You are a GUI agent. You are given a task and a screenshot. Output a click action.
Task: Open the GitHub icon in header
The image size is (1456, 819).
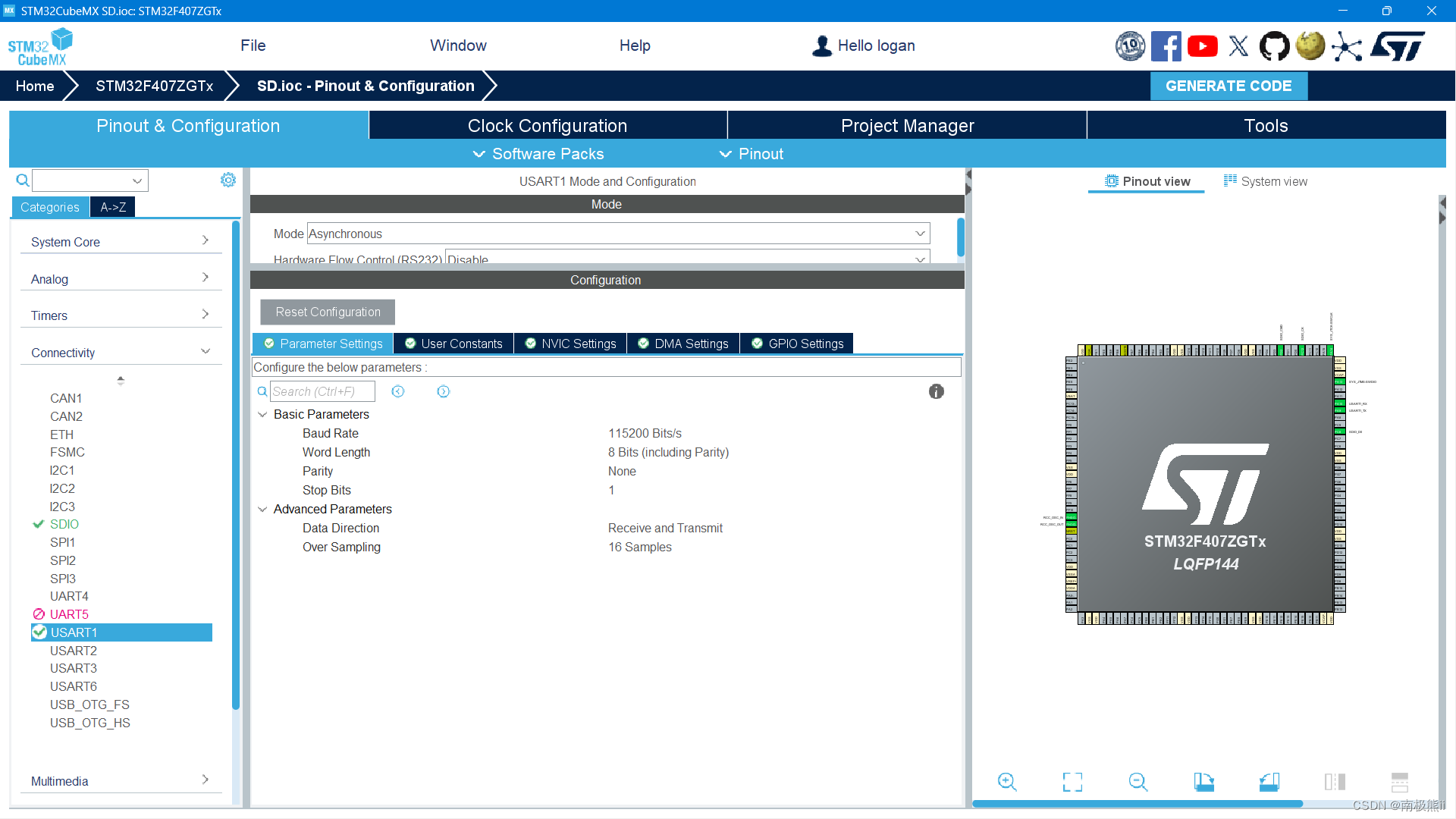tap(1274, 46)
